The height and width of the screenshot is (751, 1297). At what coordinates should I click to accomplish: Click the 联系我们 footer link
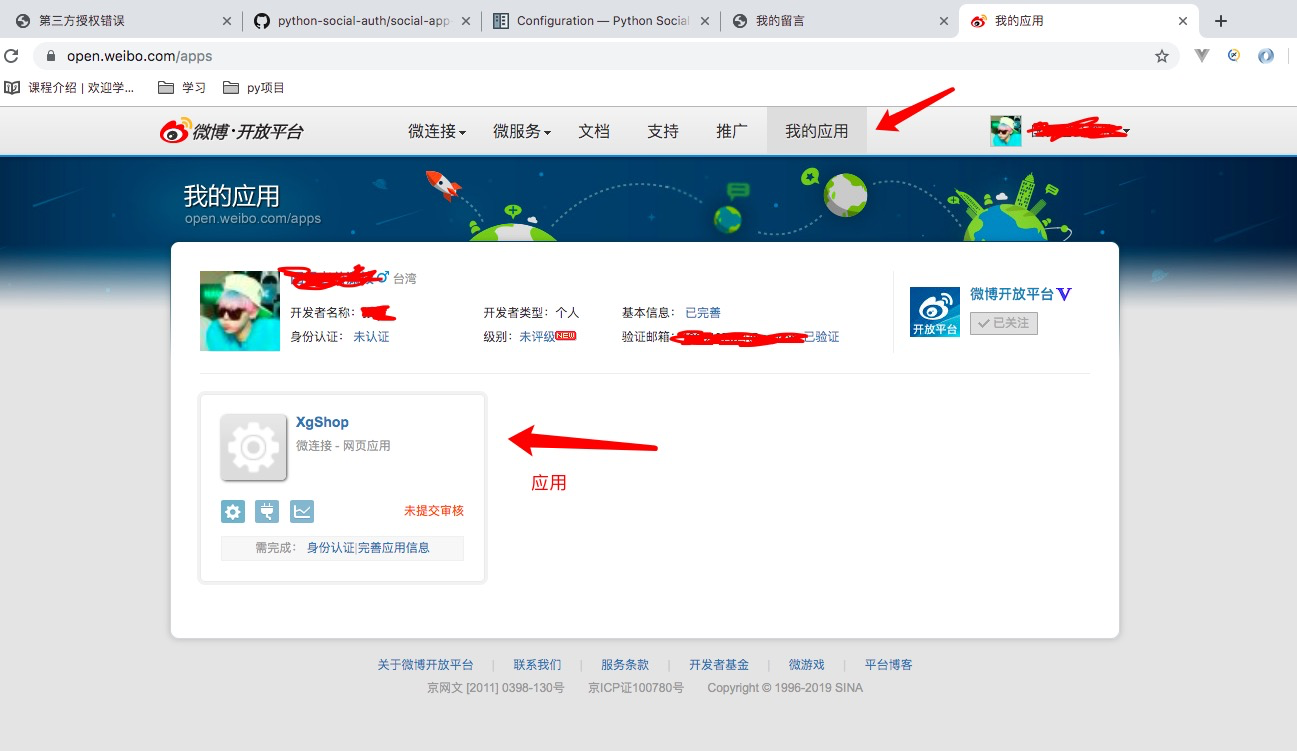pyautogui.click(x=537, y=664)
